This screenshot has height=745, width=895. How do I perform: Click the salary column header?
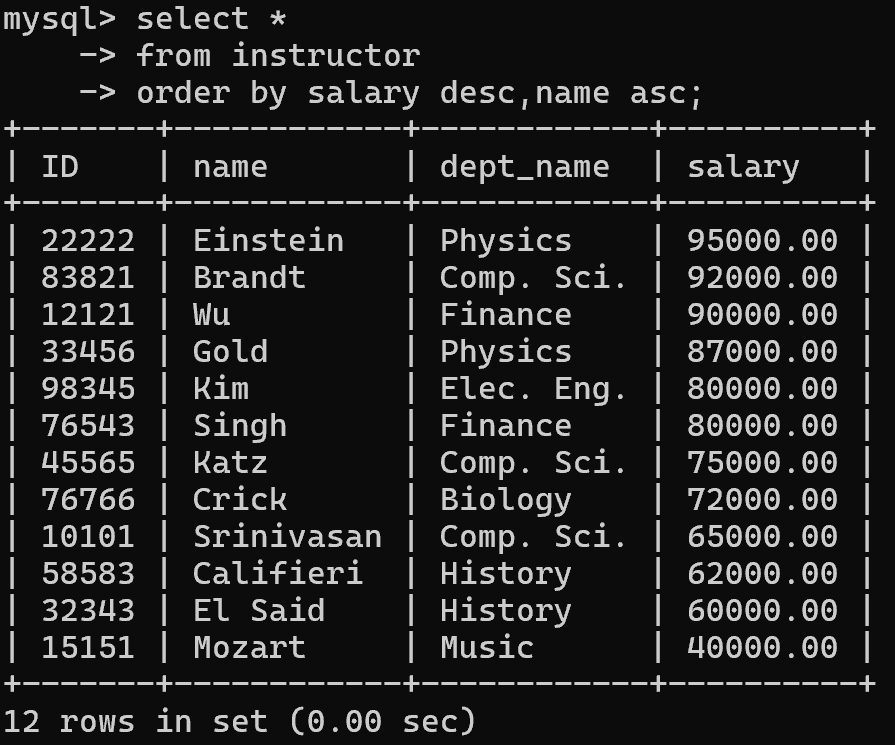[743, 166]
